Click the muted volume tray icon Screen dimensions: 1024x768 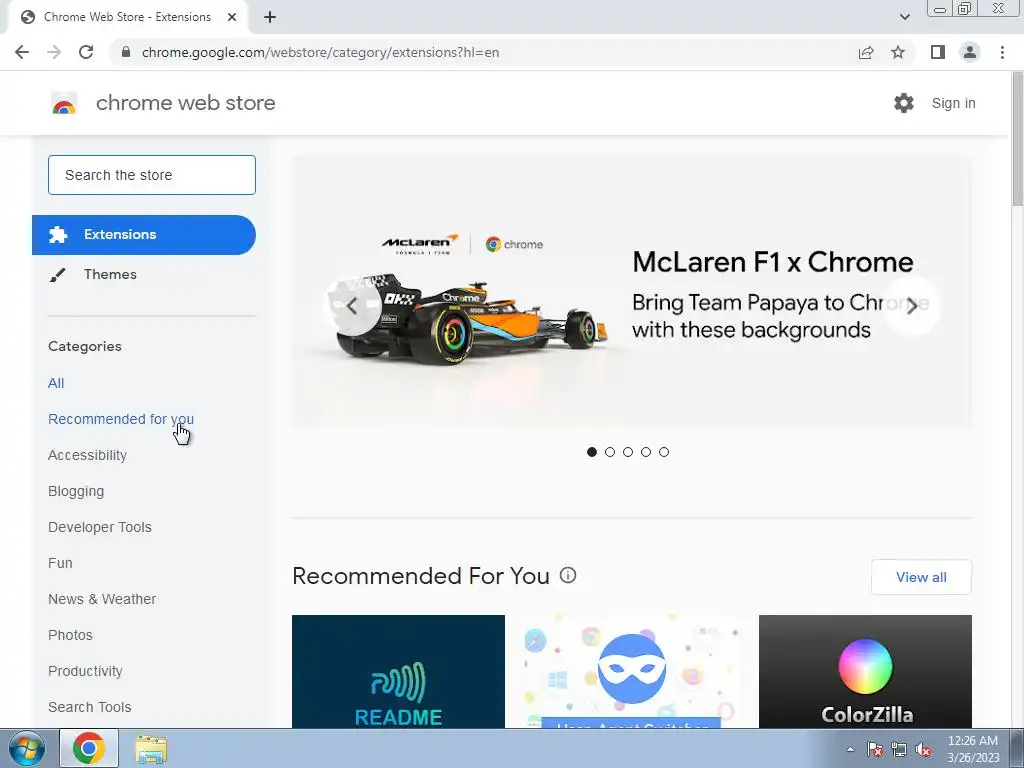pos(923,750)
